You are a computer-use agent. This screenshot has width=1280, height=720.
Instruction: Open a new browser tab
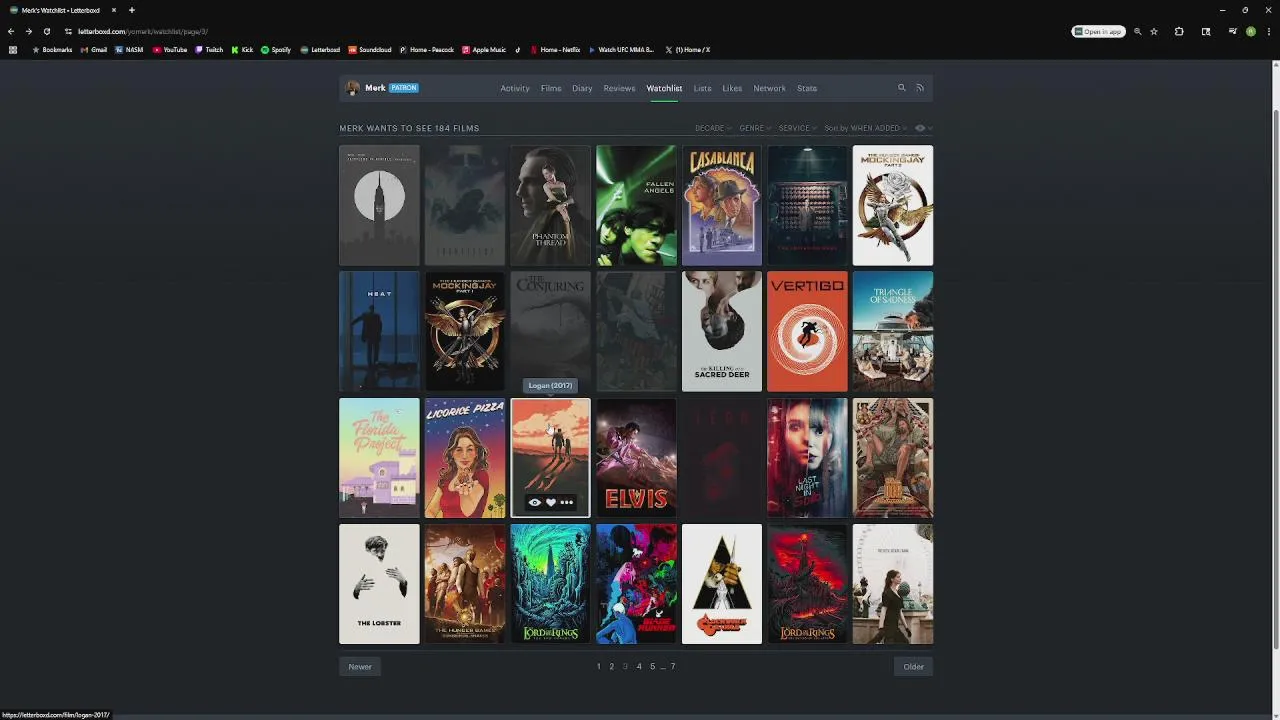131,10
